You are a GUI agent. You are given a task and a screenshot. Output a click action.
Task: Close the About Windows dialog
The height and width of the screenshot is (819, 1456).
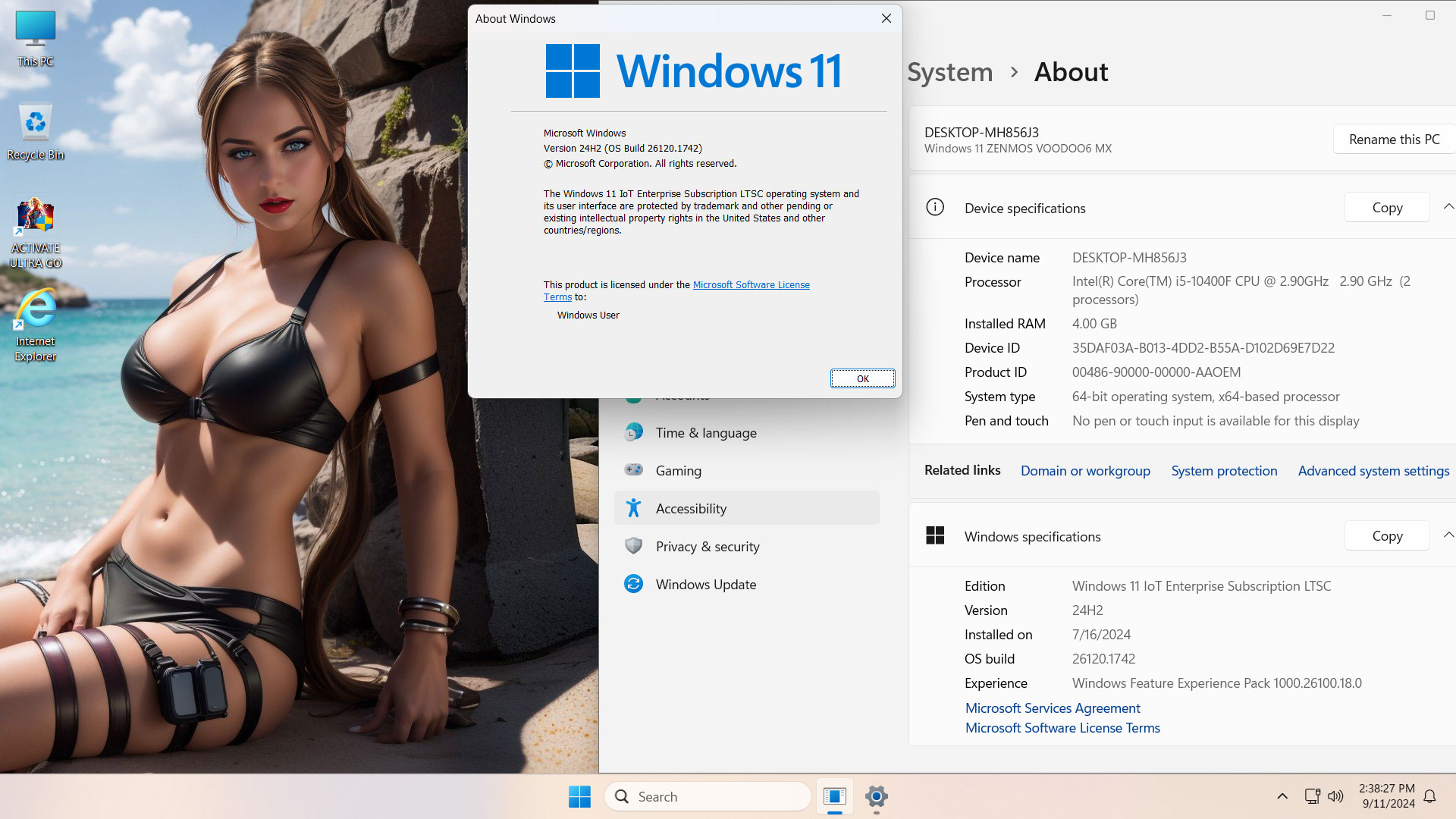coord(886,18)
